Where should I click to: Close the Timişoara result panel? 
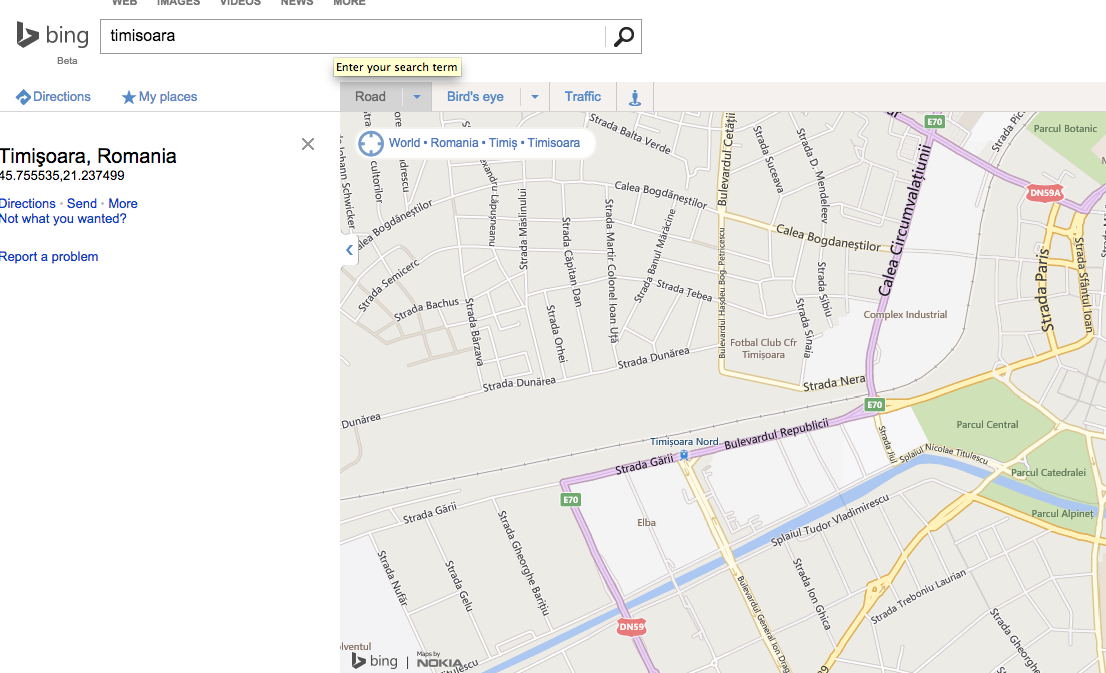[308, 144]
